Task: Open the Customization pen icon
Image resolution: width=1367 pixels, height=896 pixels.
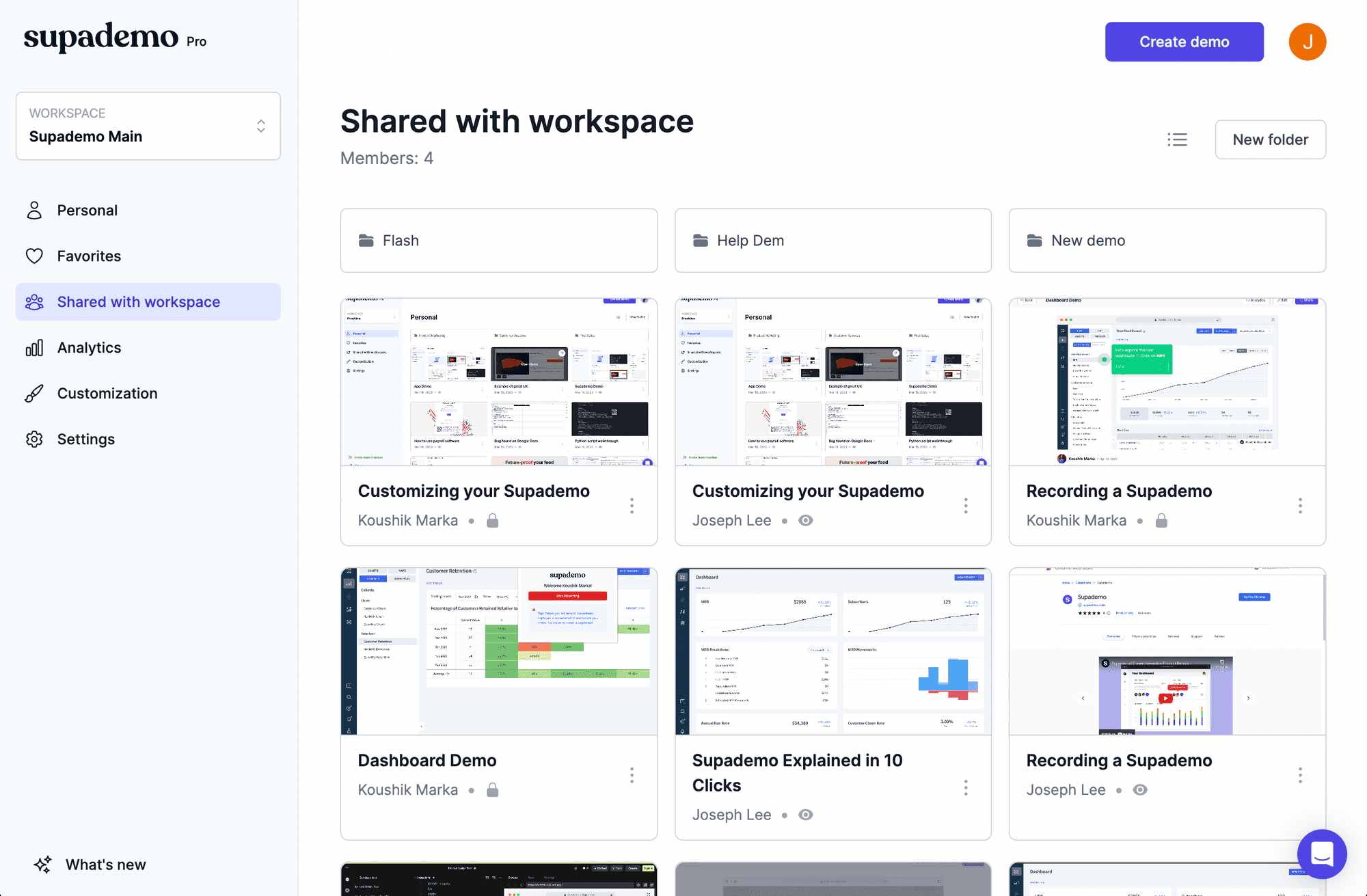Action: click(35, 393)
